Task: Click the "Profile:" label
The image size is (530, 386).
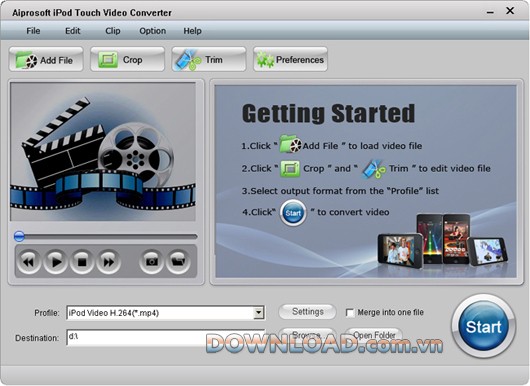Action: 47,313
